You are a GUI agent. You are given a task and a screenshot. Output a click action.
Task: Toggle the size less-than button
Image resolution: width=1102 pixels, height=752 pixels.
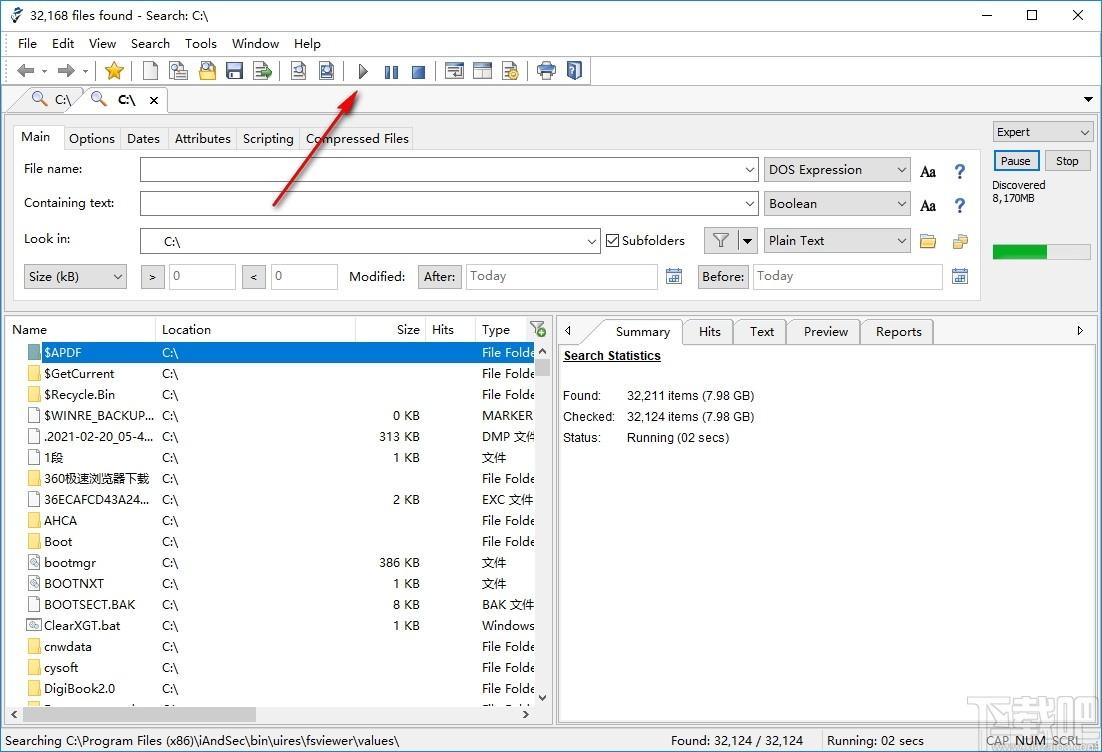point(254,277)
